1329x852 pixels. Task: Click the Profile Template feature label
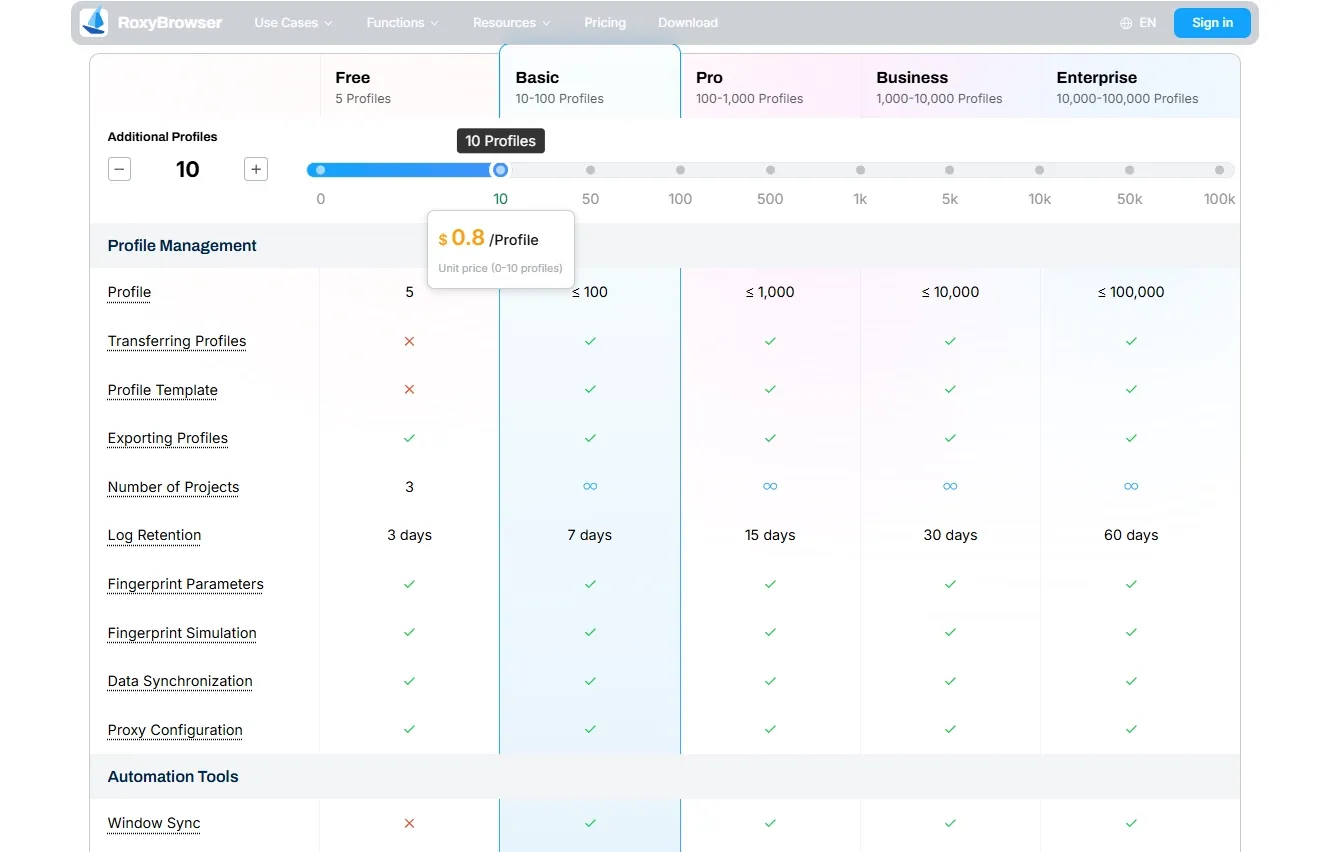(x=163, y=390)
